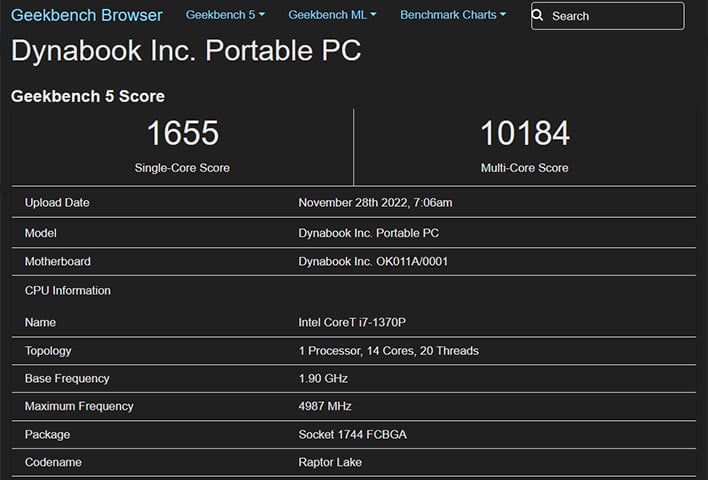Select upload date November 28th 2022, 7:06am

(x=375, y=202)
